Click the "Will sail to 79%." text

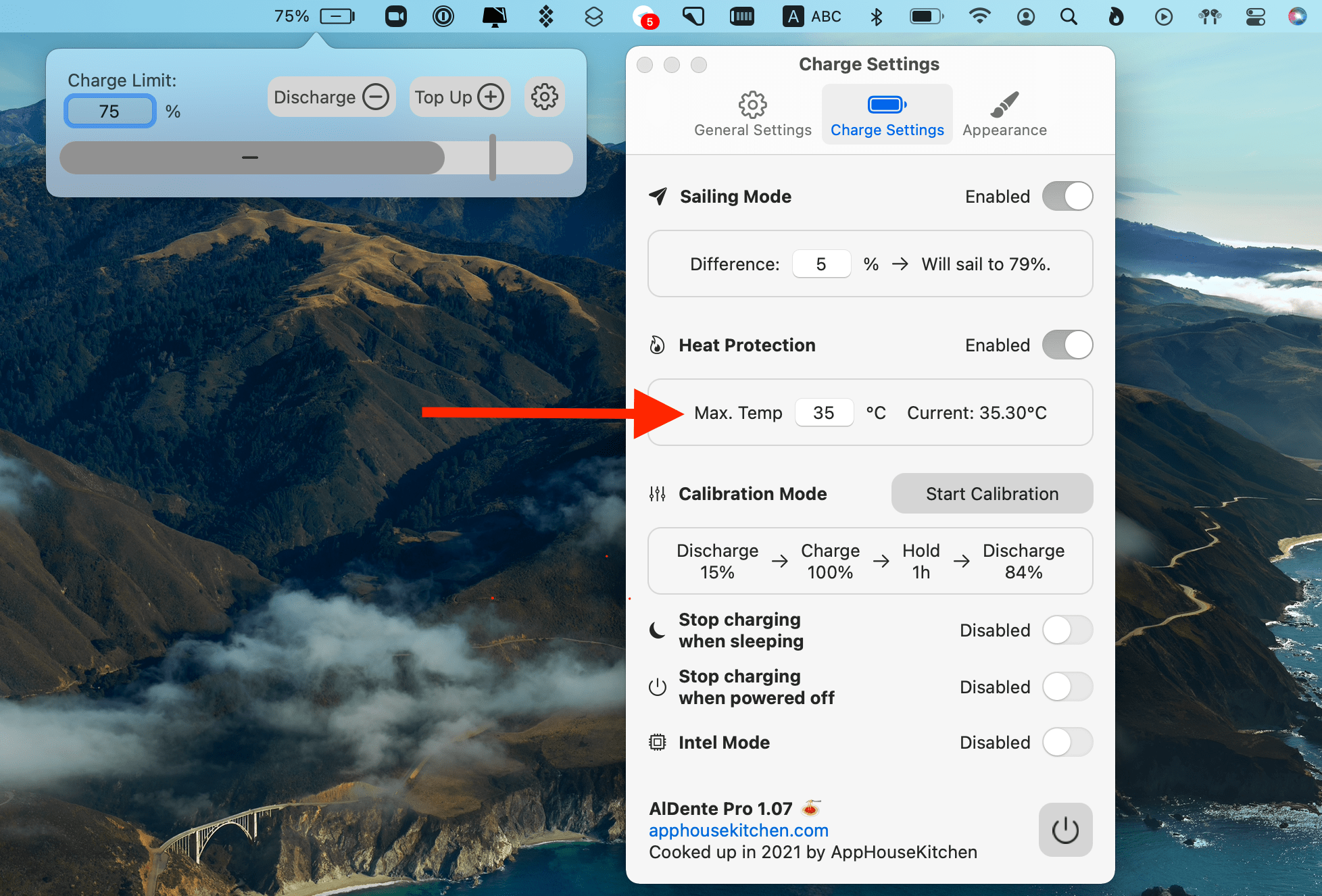986,264
